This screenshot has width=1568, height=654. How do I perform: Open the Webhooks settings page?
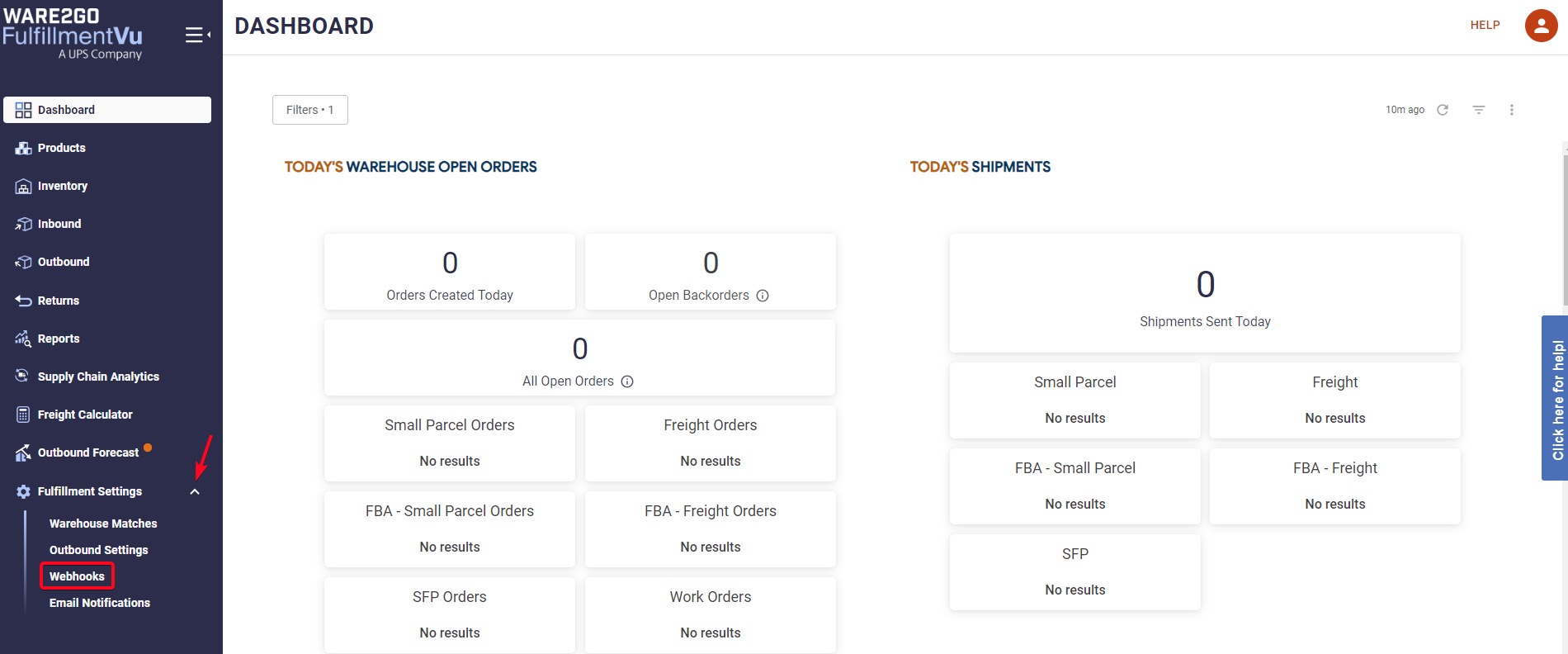77,576
